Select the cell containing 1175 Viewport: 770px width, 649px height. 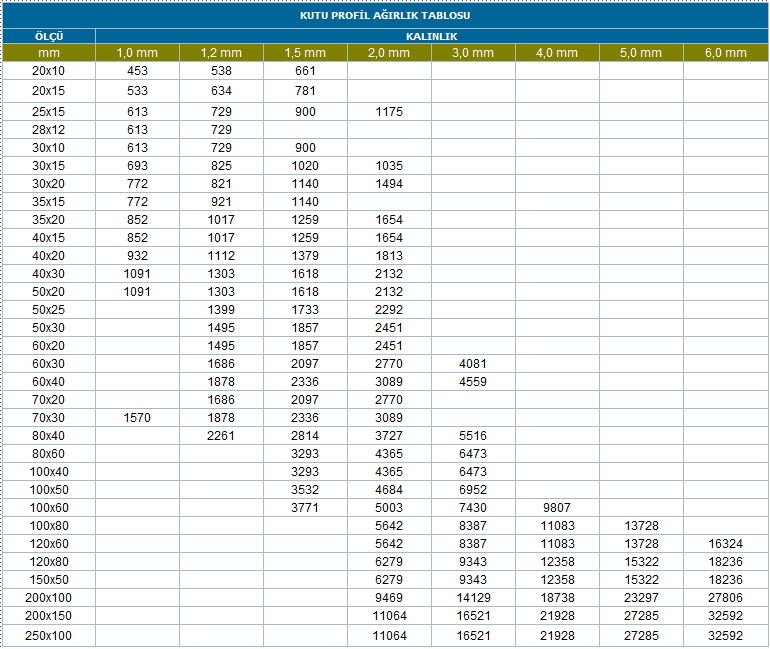tap(389, 112)
